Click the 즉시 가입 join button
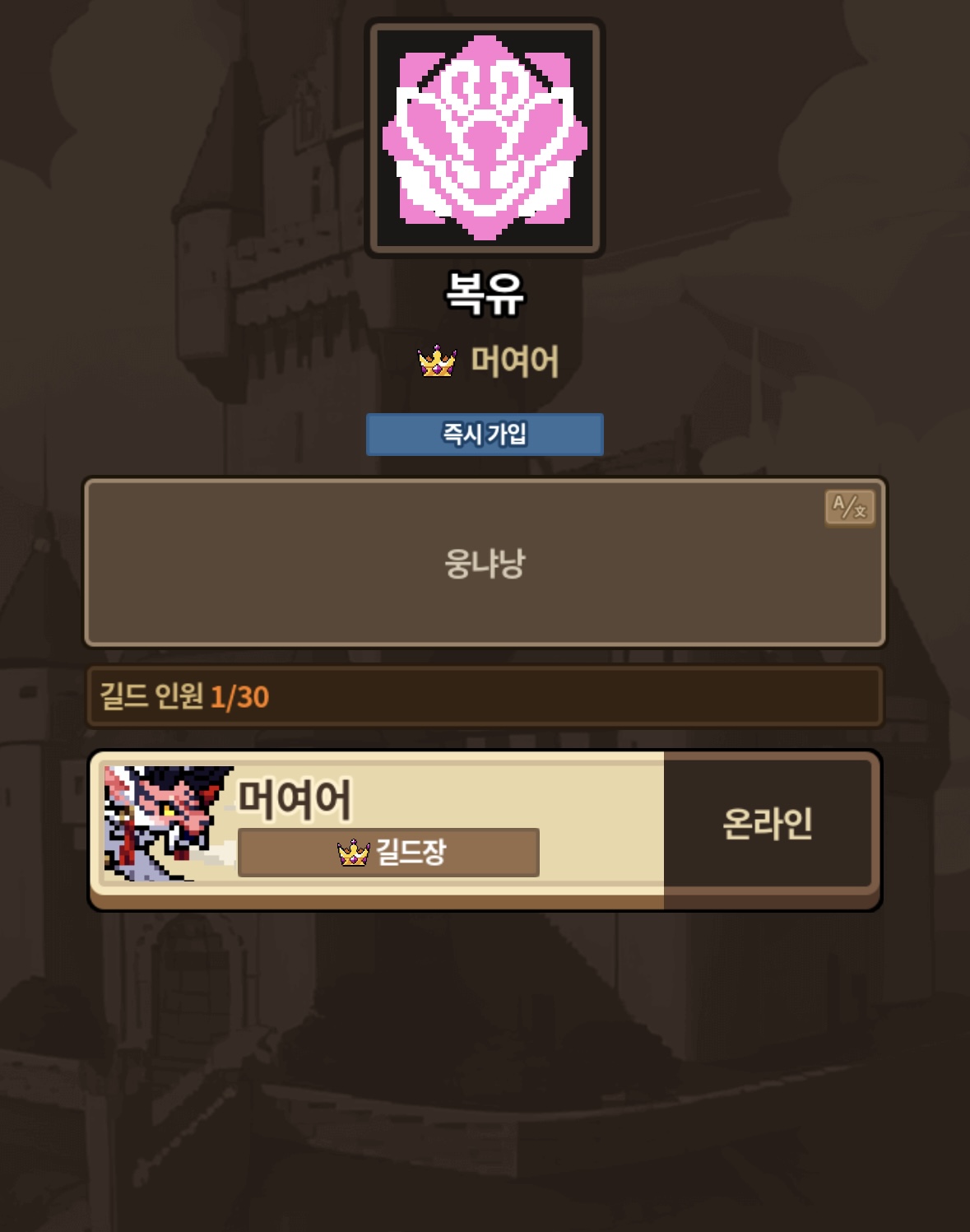 [485, 435]
